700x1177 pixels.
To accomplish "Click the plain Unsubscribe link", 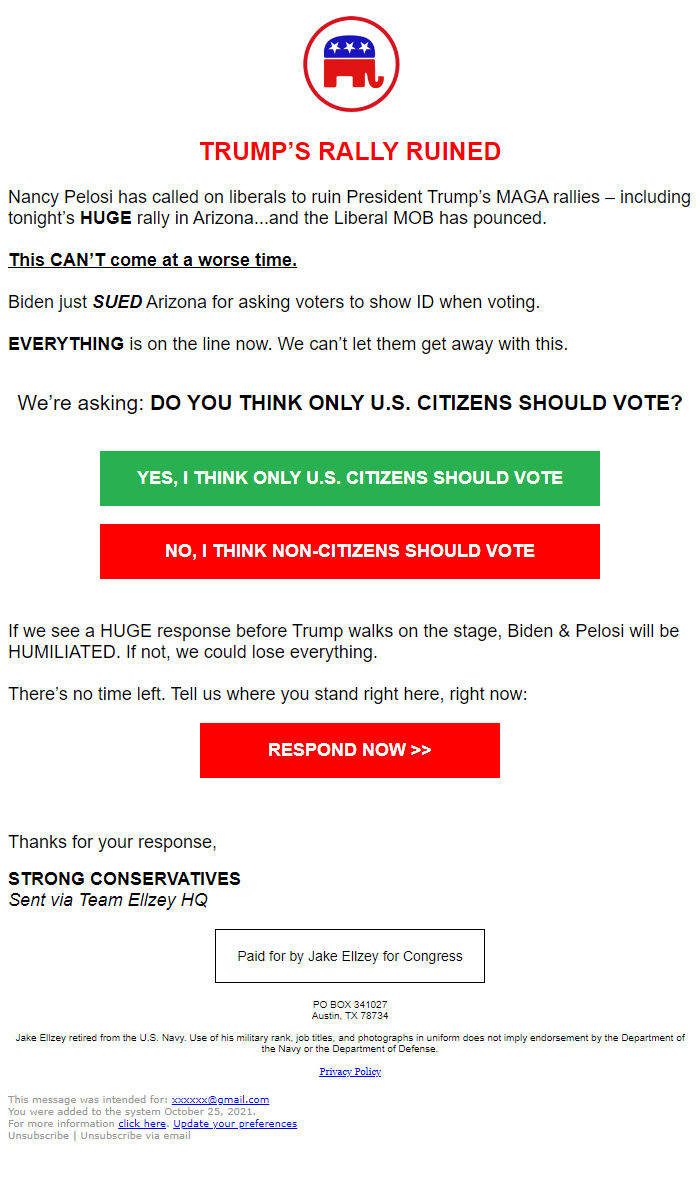I will (x=38, y=1136).
